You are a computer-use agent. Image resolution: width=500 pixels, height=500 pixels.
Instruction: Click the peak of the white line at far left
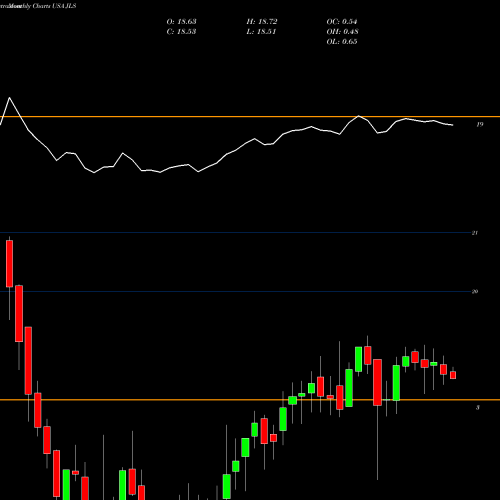click(x=9, y=98)
